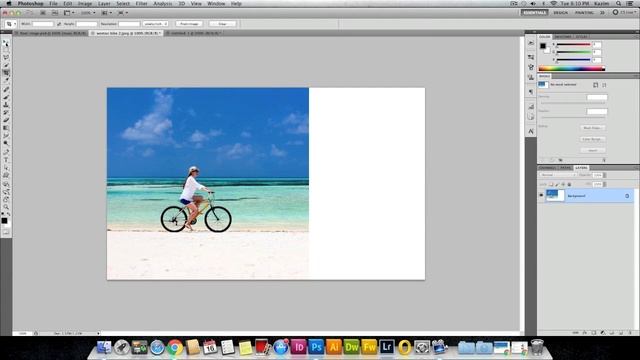Screen dimensions: 640x360
Task: Switch to the Painting workspace
Action: point(584,13)
